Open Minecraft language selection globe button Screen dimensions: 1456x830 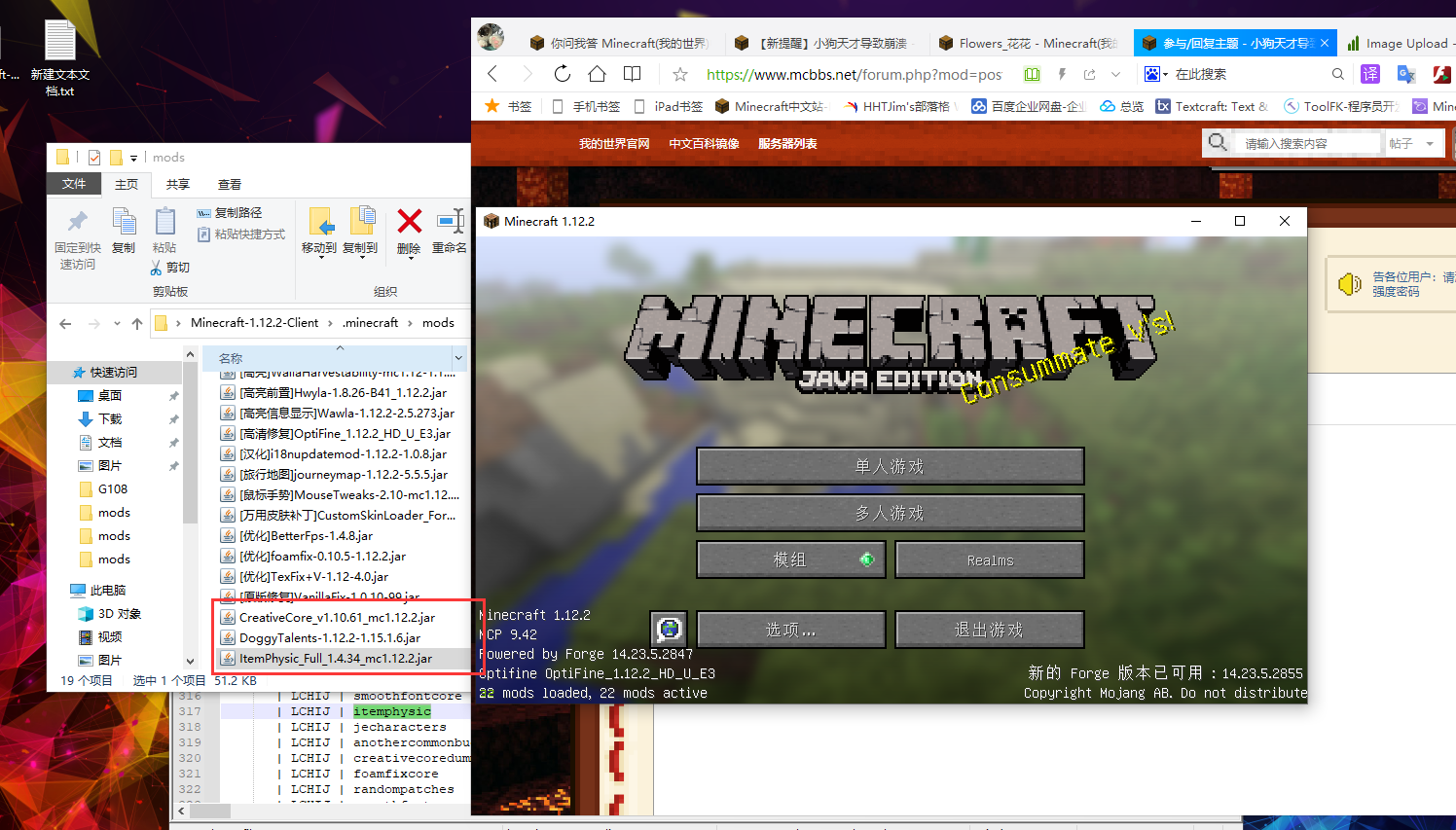click(669, 630)
